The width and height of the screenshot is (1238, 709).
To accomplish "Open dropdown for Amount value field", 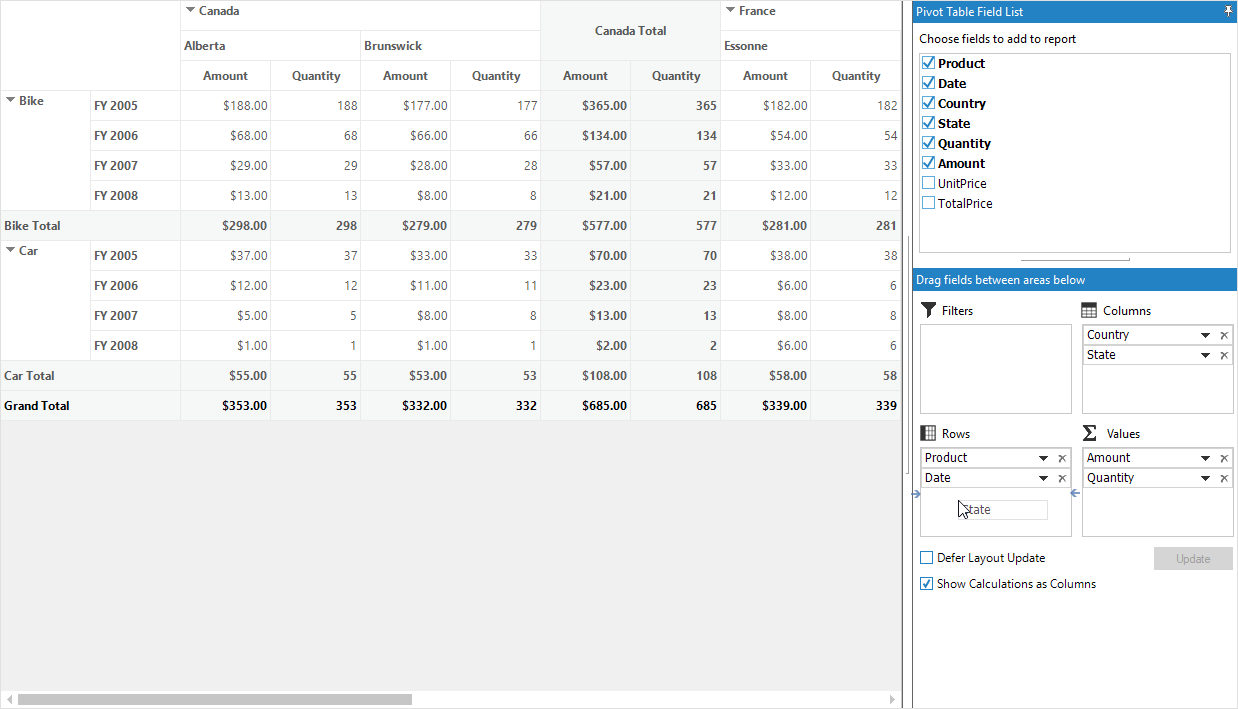I will point(1205,458).
